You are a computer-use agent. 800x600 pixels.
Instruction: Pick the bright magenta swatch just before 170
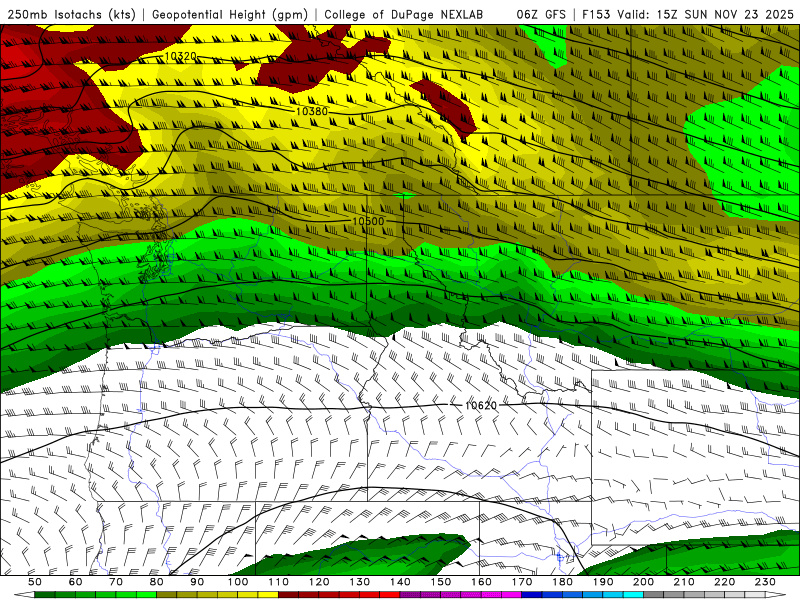point(512,595)
